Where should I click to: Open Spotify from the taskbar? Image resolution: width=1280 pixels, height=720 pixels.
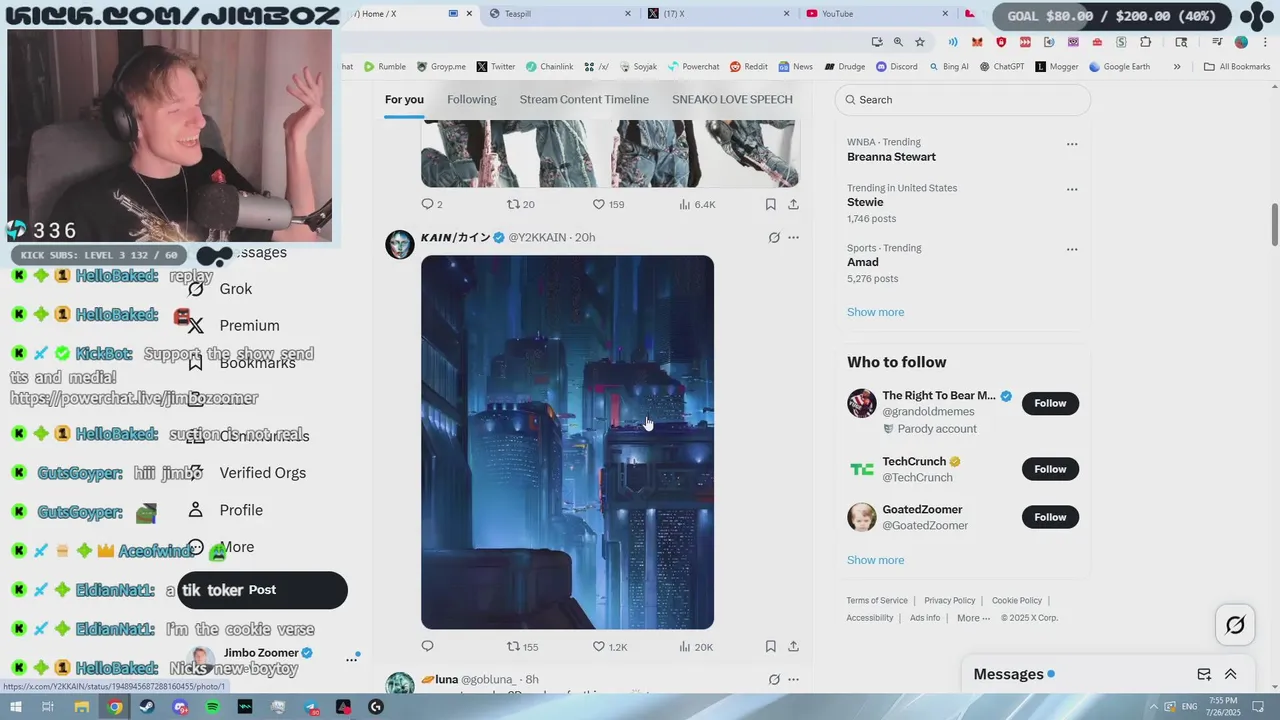(x=213, y=707)
